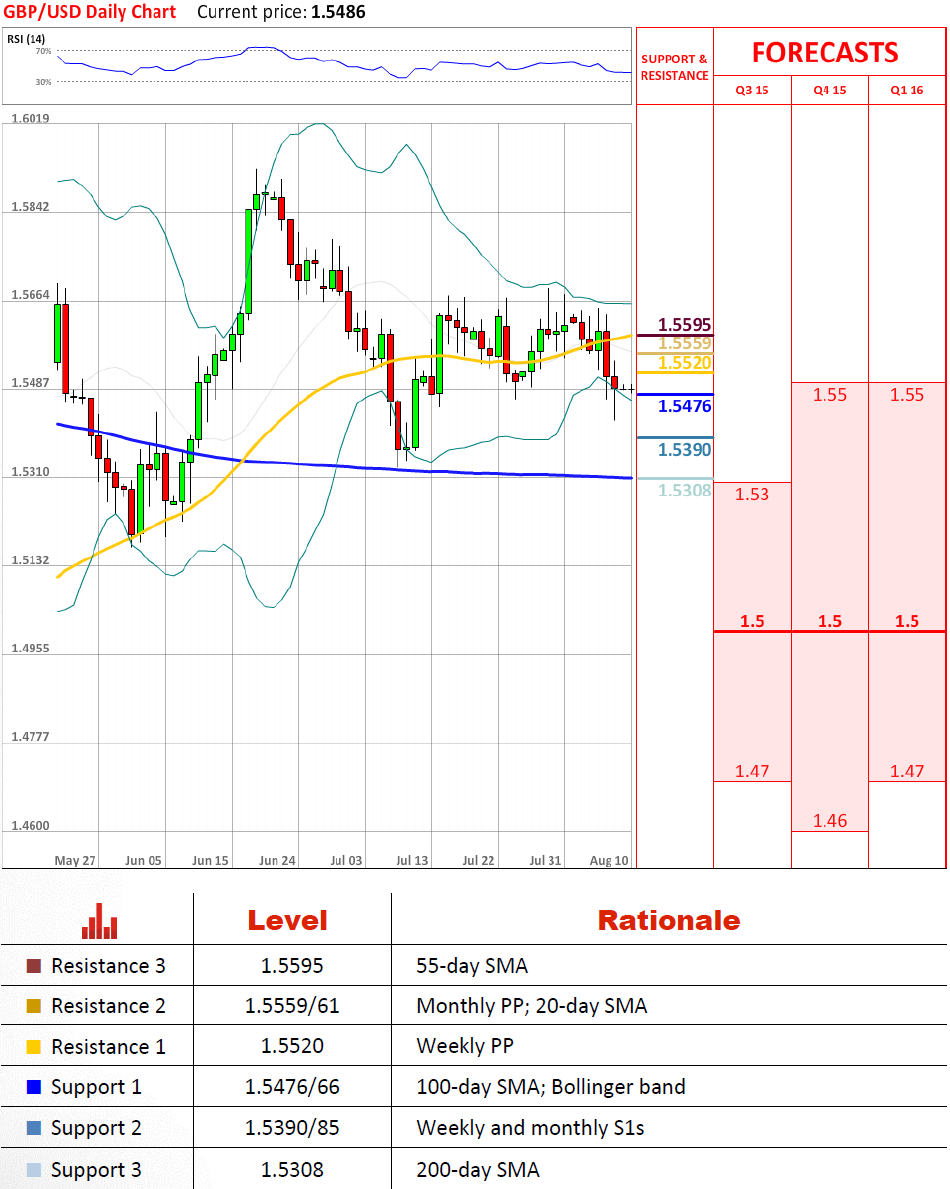Select the Support 2 steel-blue color swatch
The height and width of the screenshot is (1189, 950).
[33, 1128]
